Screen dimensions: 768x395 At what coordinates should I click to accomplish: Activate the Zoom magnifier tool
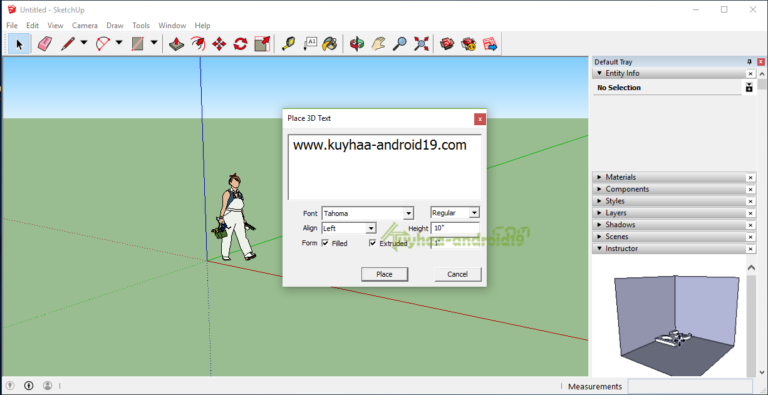tap(400, 44)
